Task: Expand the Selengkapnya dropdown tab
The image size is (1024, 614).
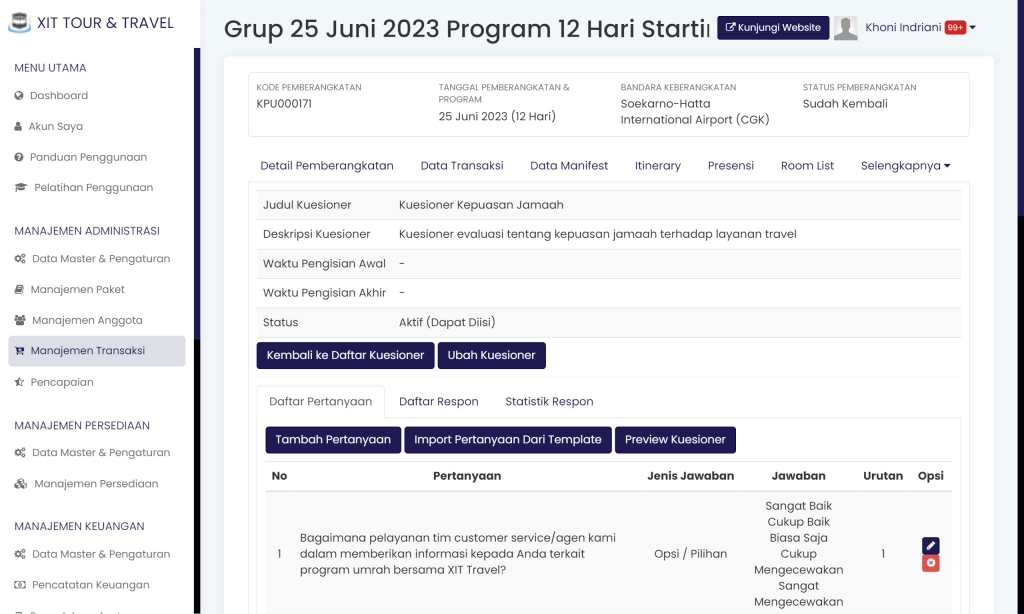Action: (905, 166)
